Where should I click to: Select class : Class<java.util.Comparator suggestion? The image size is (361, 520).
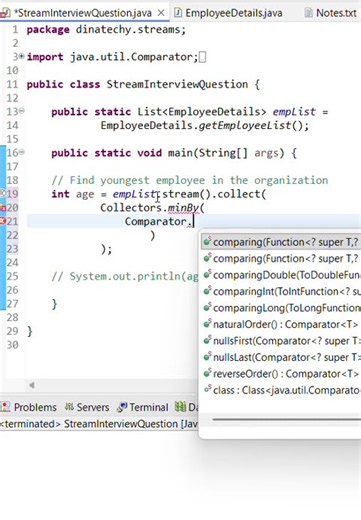click(x=281, y=390)
